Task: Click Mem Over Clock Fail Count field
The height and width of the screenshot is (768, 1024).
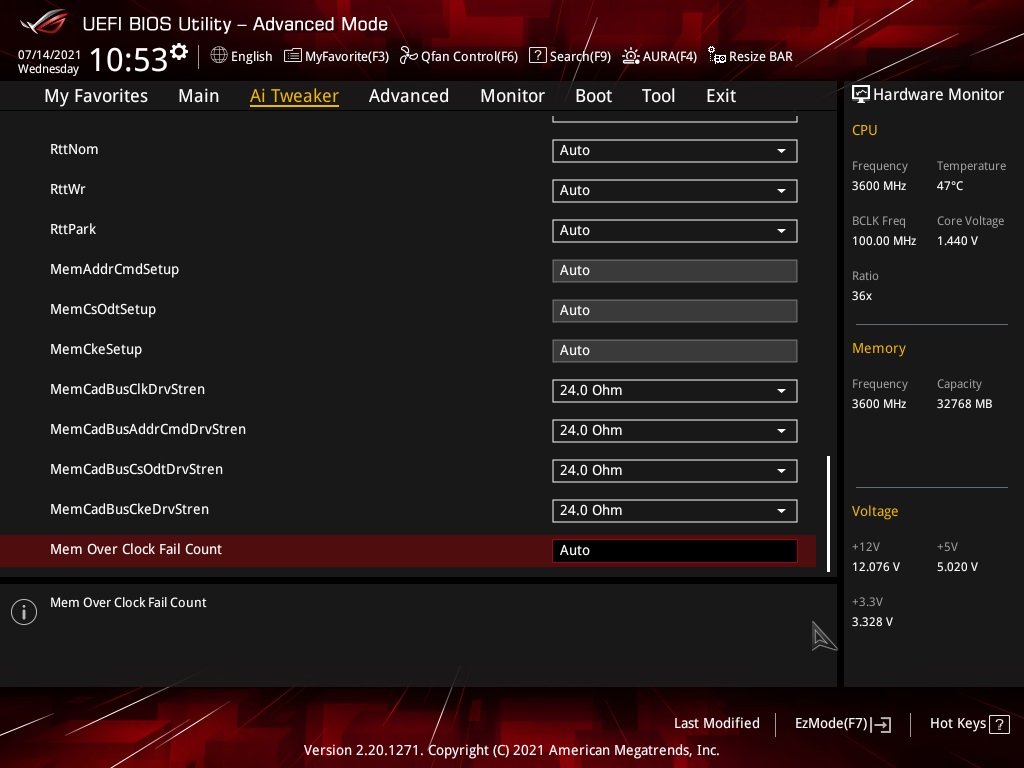Action: (675, 551)
